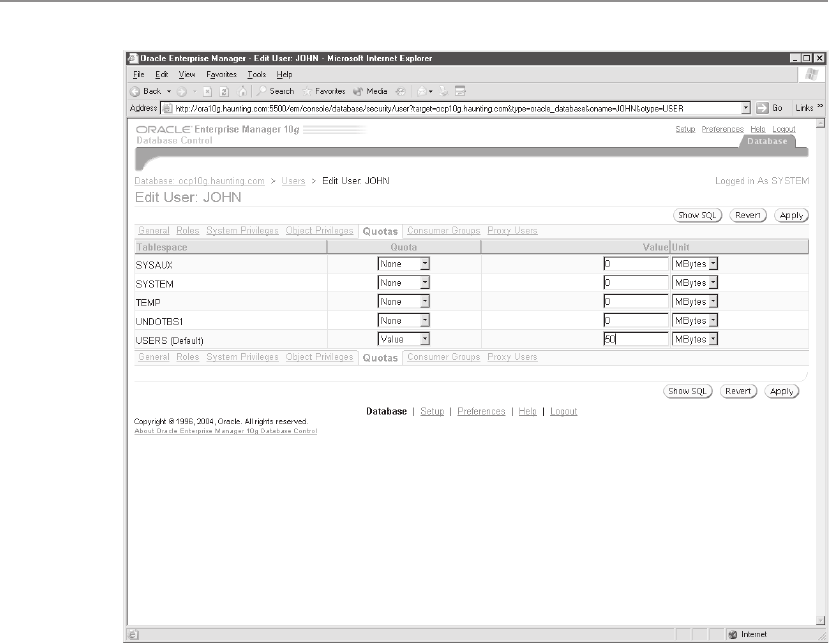Screen dimensions: 829x643
Task: Click the Stop loading icon
Action: (x=208, y=91)
